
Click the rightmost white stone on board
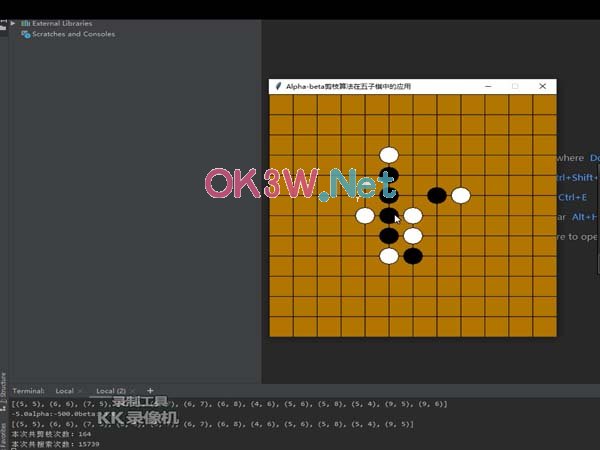(x=460, y=195)
